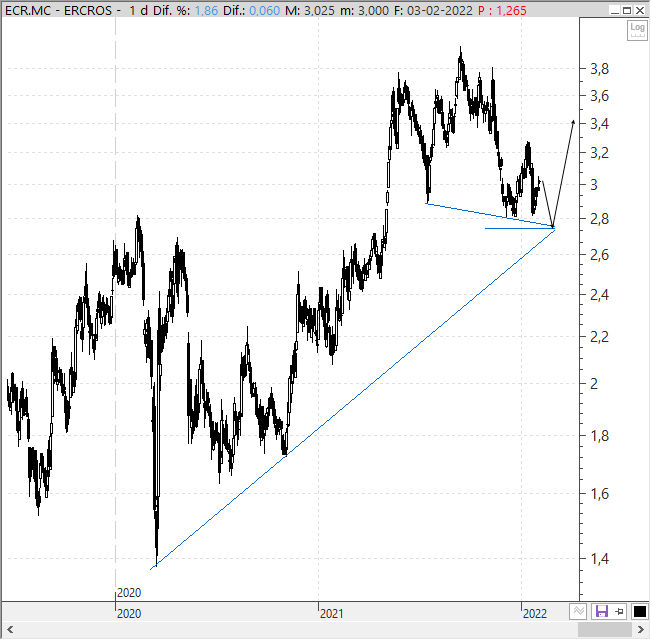The image size is (651, 640).
Task: Click the red P : 1,265 value
Action: pyautogui.click(x=502, y=10)
